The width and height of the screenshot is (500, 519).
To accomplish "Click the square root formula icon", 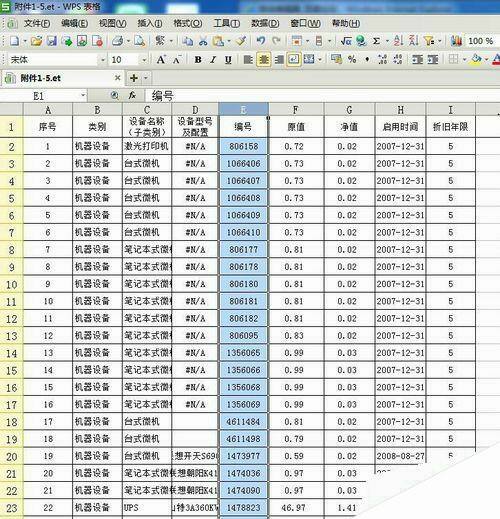I will coord(346,41).
